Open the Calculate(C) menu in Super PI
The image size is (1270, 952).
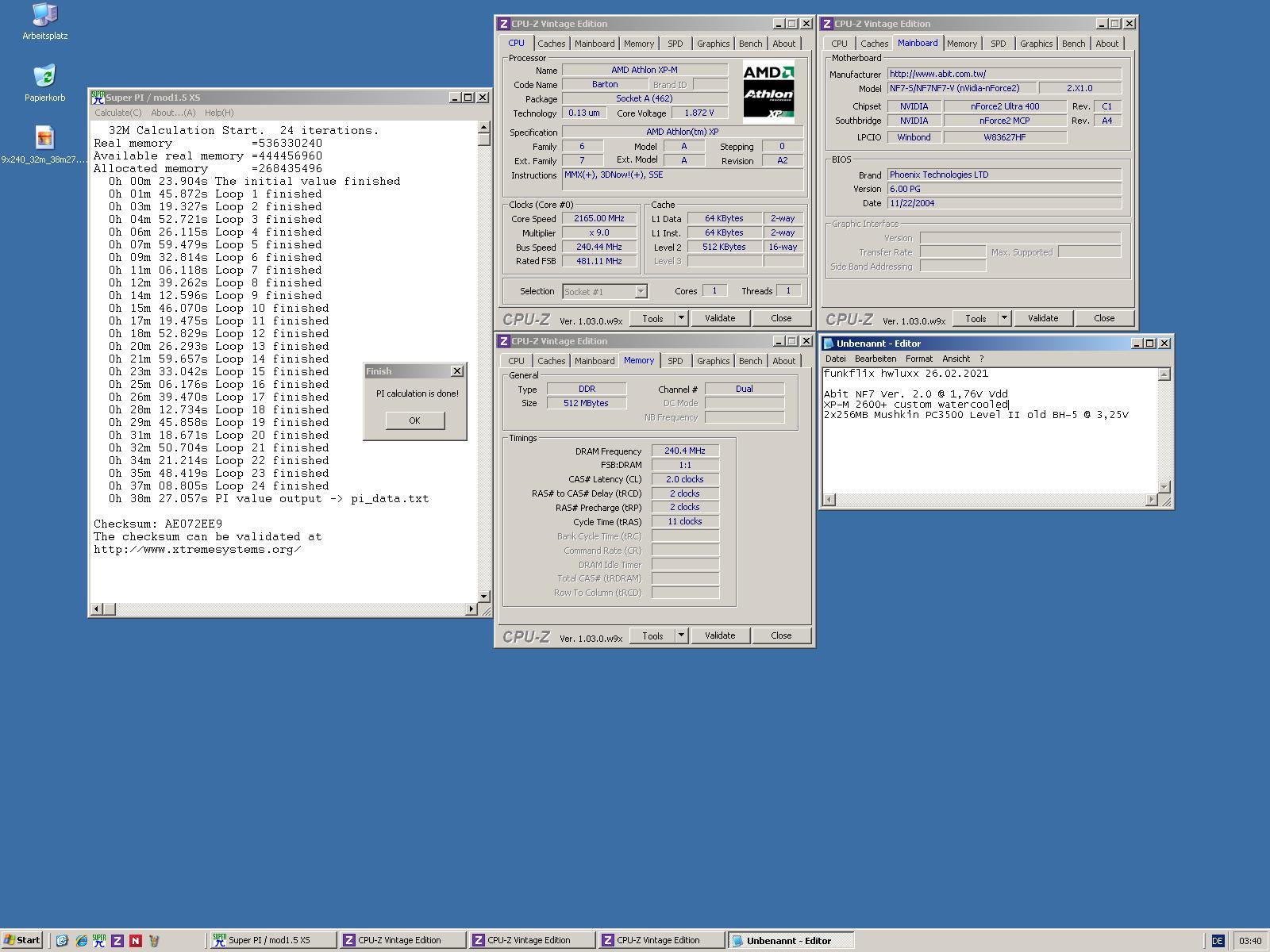[117, 113]
